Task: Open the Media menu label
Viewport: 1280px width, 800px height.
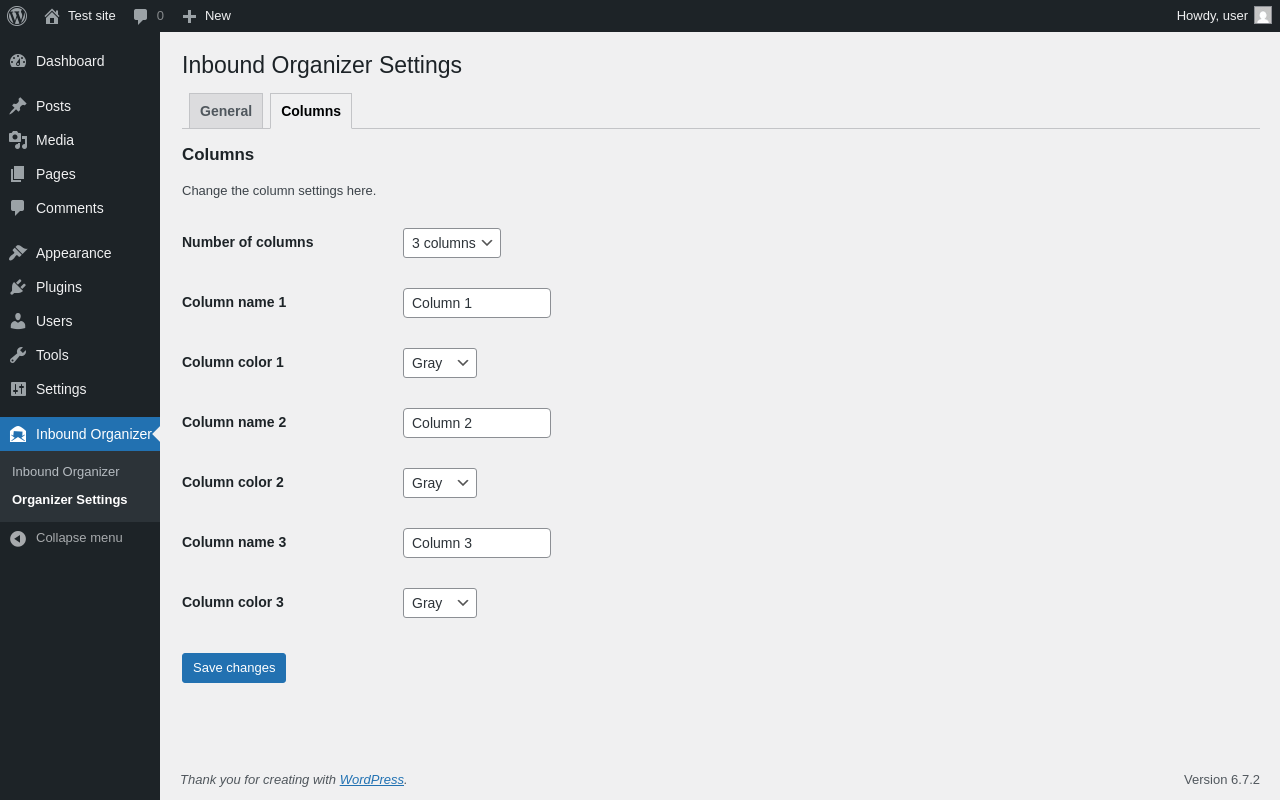Action: tap(55, 140)
